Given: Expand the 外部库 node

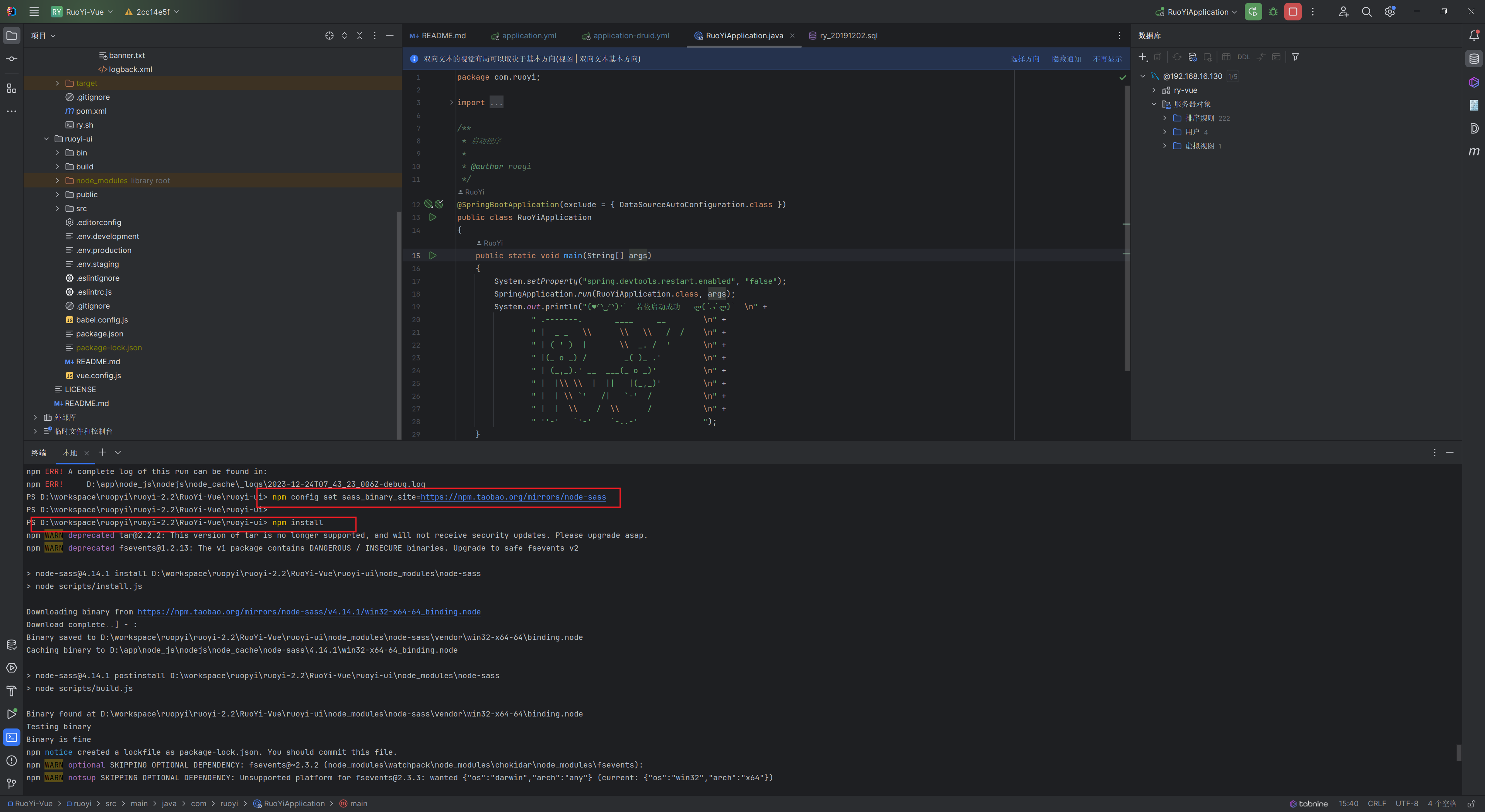Looking at the screenshot, I should pos(35,417).
